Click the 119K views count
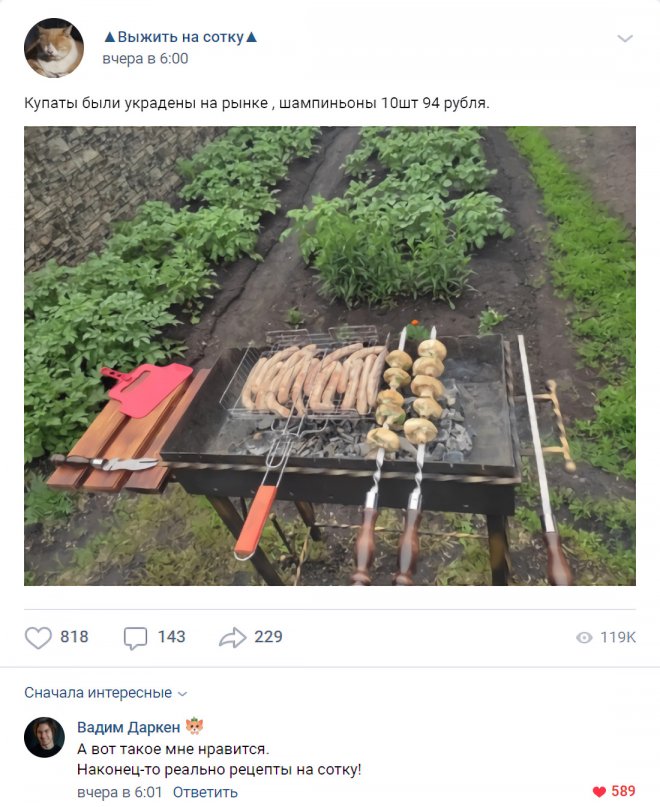 [617, 638]
